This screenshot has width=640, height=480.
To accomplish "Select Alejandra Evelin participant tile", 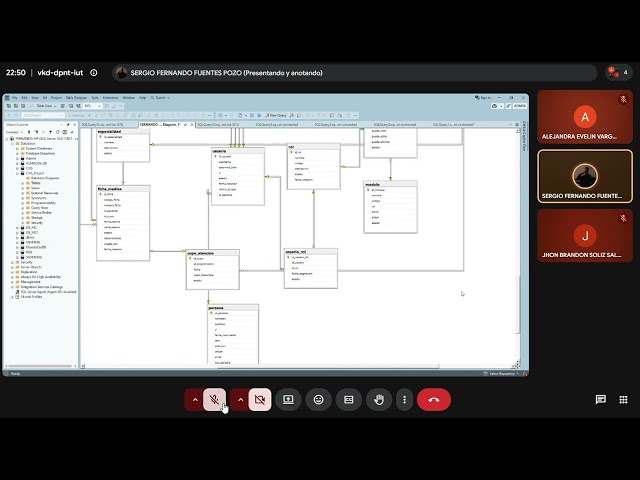I will 585,117.
